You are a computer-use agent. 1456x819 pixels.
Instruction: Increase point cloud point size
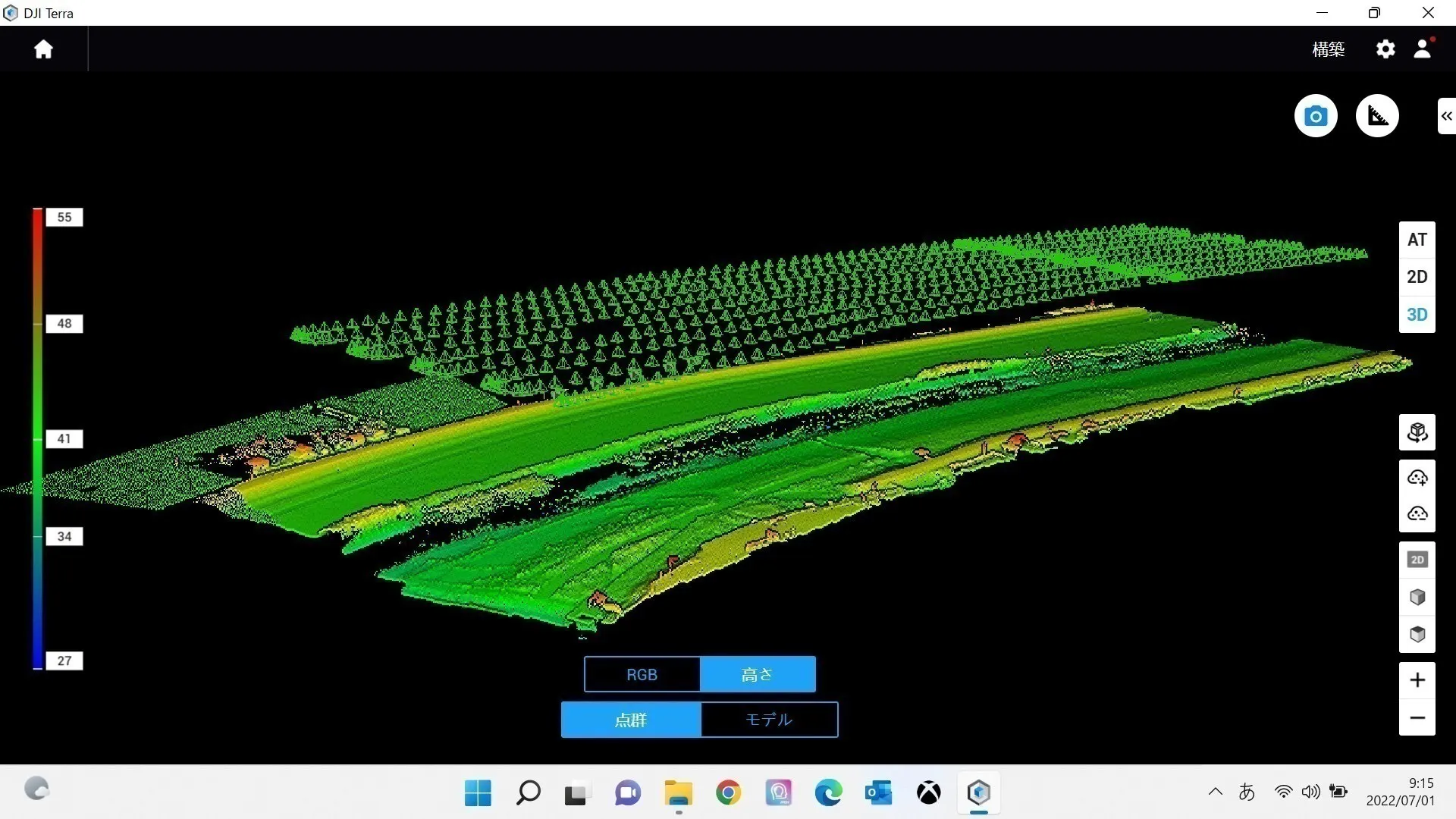coord(1417,478)
